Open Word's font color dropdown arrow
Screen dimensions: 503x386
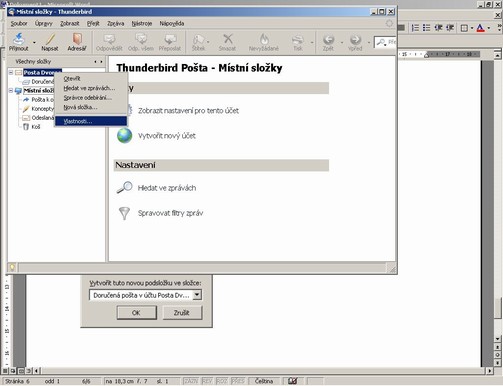(x=489, y=28)
